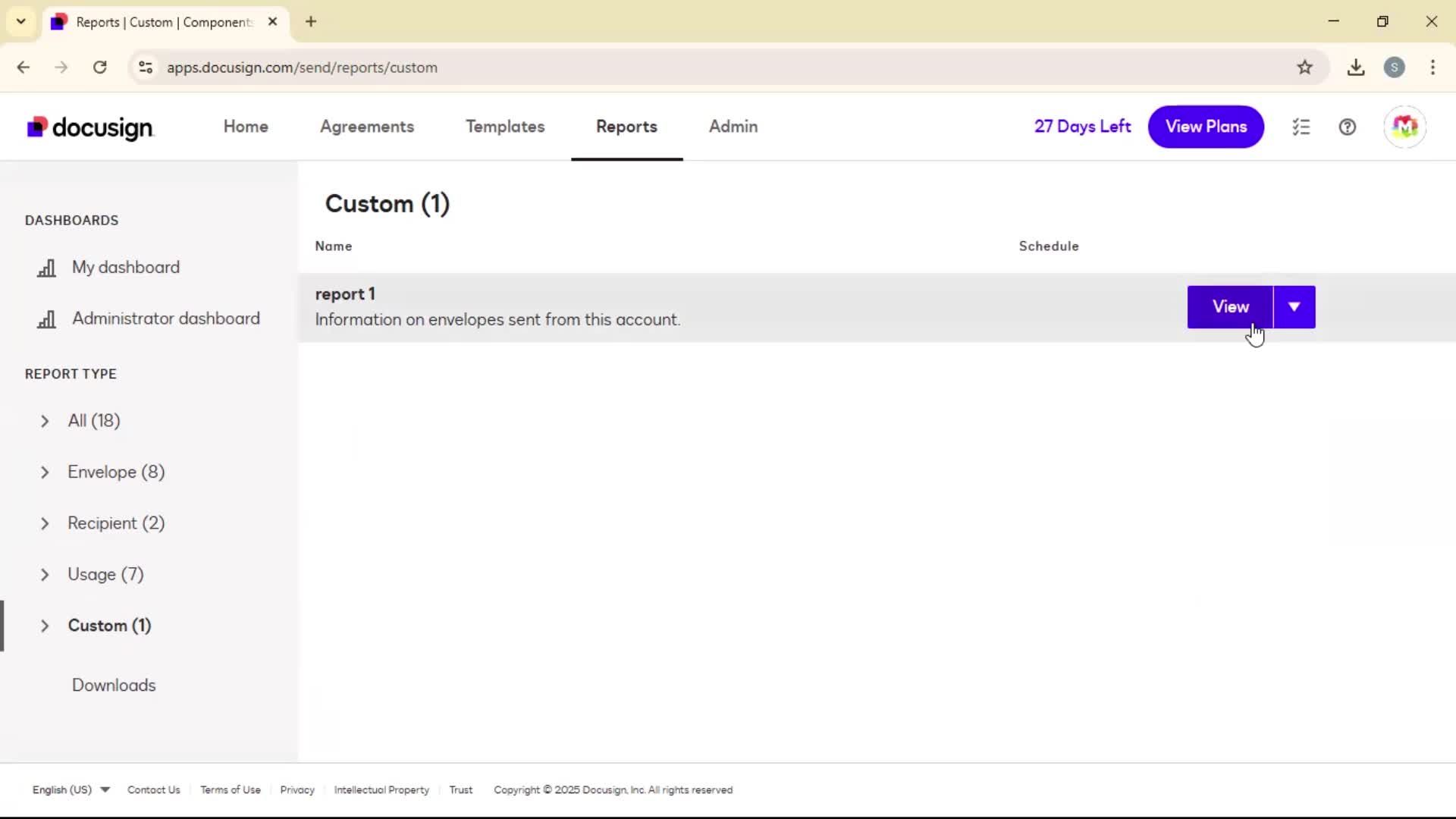Screen dimensions: 1456x819
Task: Bookmark this page with the star icon
Action: (1304, 67)
